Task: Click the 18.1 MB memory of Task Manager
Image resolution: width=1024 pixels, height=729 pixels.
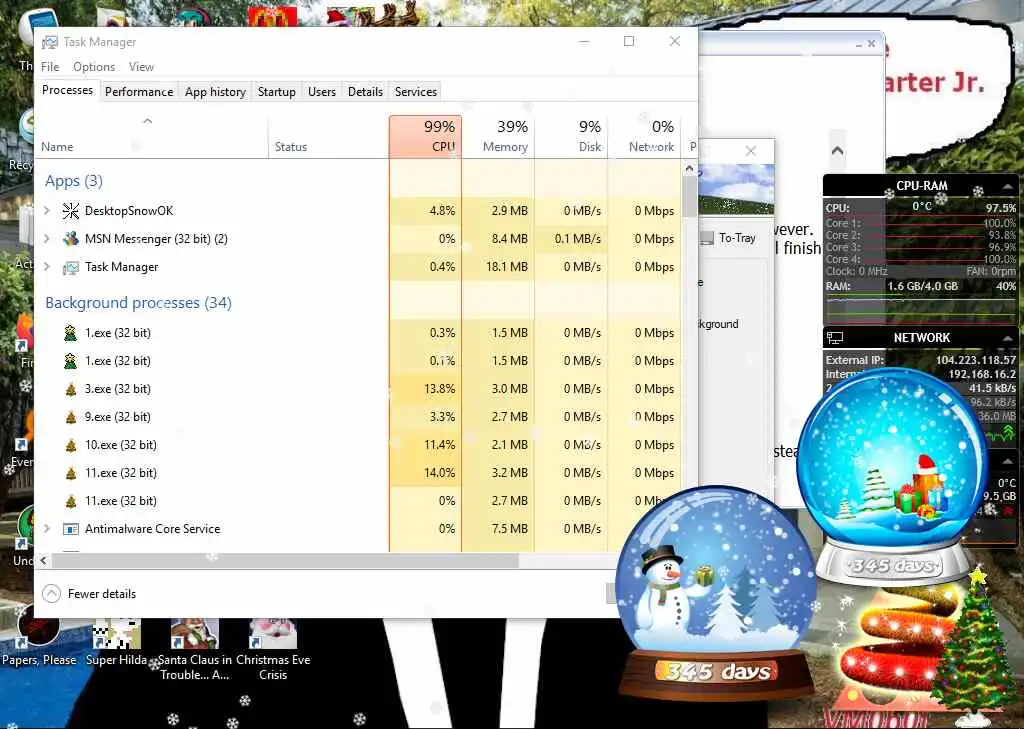Action: (507, 267)
